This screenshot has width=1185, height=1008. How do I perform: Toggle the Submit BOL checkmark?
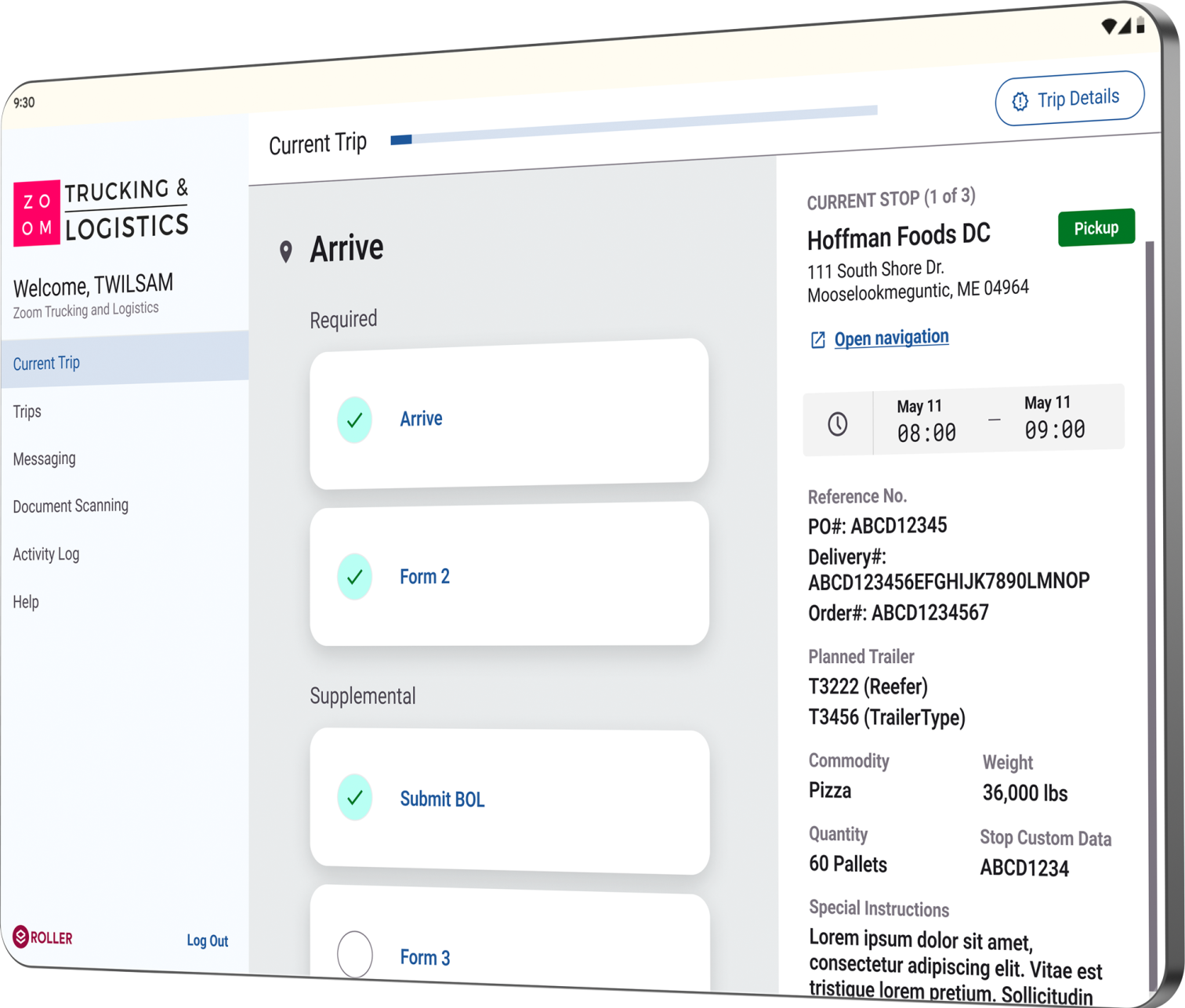[354, 797]
